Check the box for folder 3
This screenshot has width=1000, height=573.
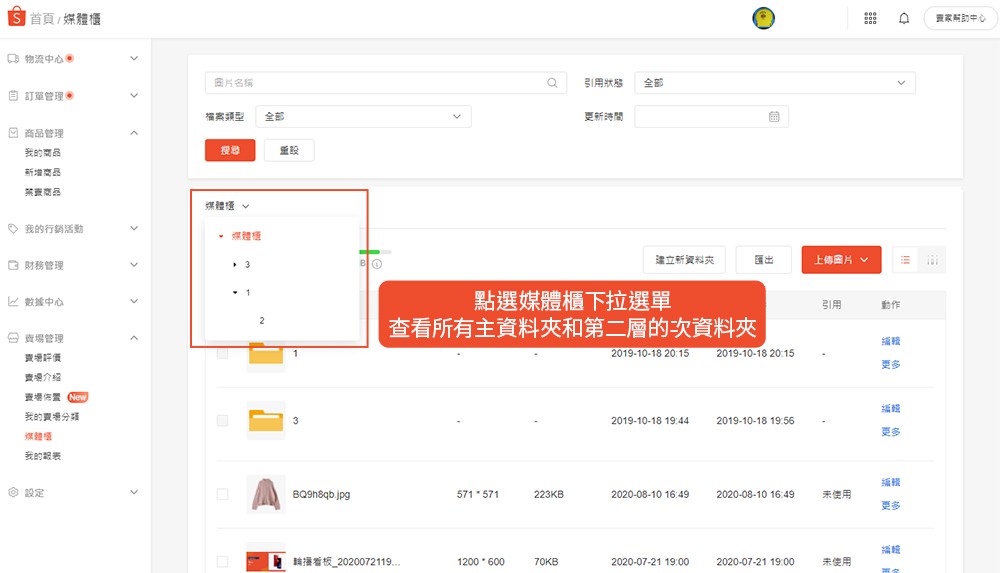222,421
